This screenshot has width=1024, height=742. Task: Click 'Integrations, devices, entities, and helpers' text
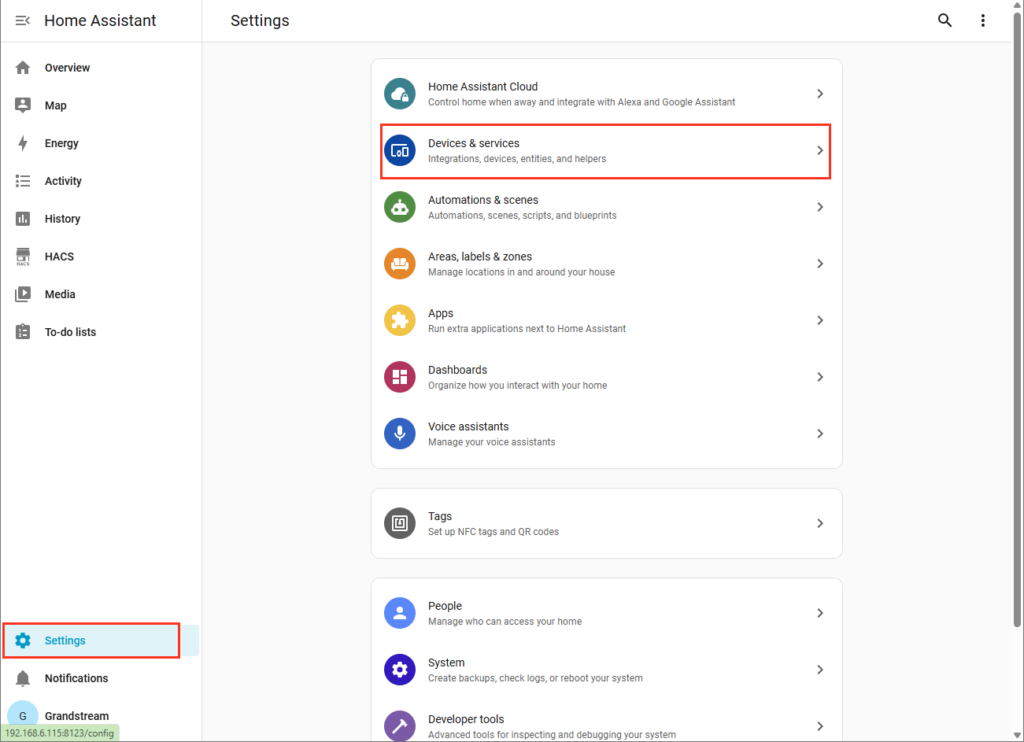pyautogui.click(x=517, y=159)
